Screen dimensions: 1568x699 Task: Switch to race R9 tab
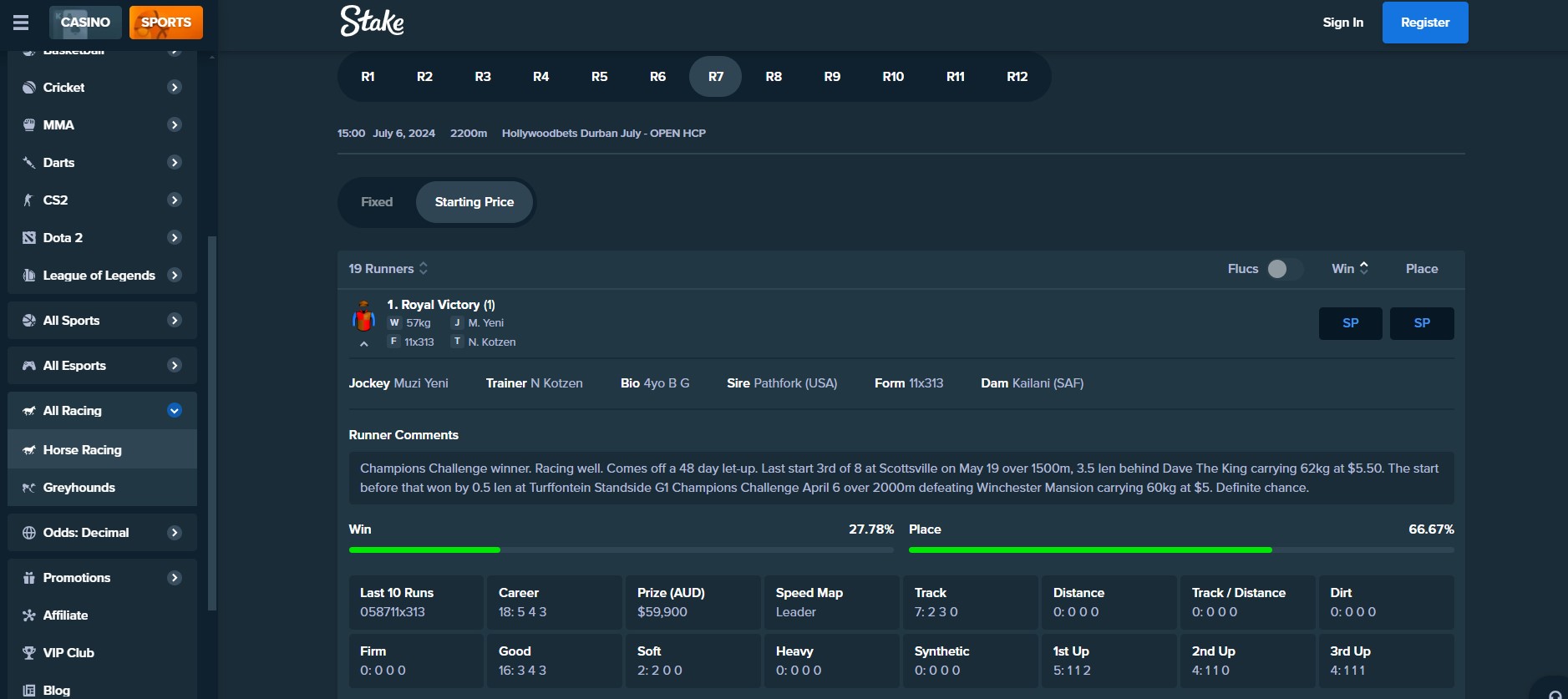click(832, 76)
